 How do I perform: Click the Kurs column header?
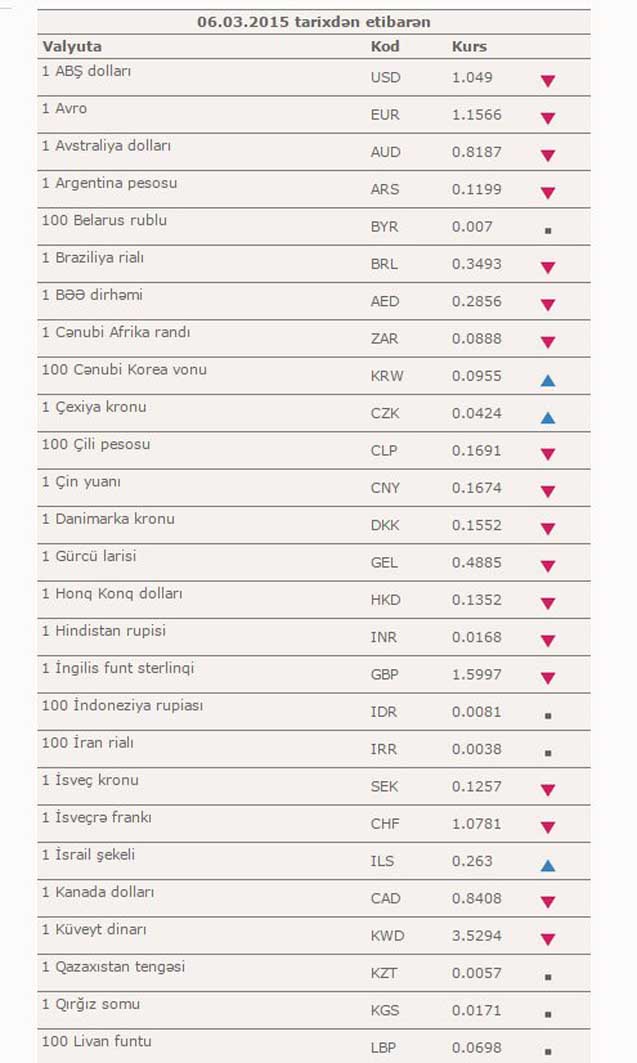tap(470, 47)
